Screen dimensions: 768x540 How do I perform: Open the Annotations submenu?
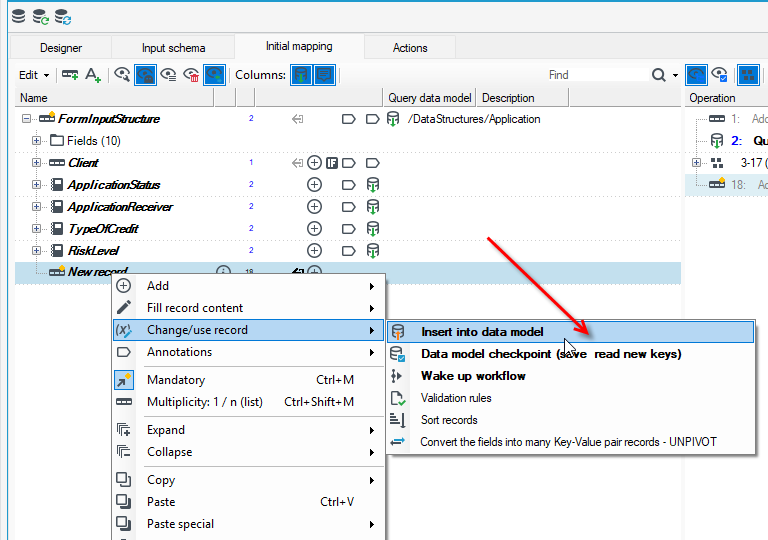(x=248, y=352)
